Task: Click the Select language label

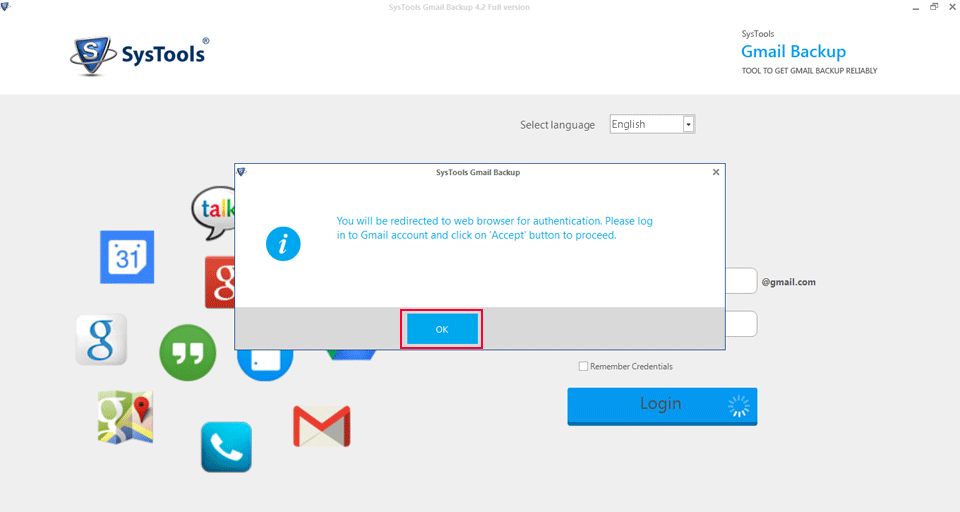Action: pyautogui.click(x=557, y=125)
